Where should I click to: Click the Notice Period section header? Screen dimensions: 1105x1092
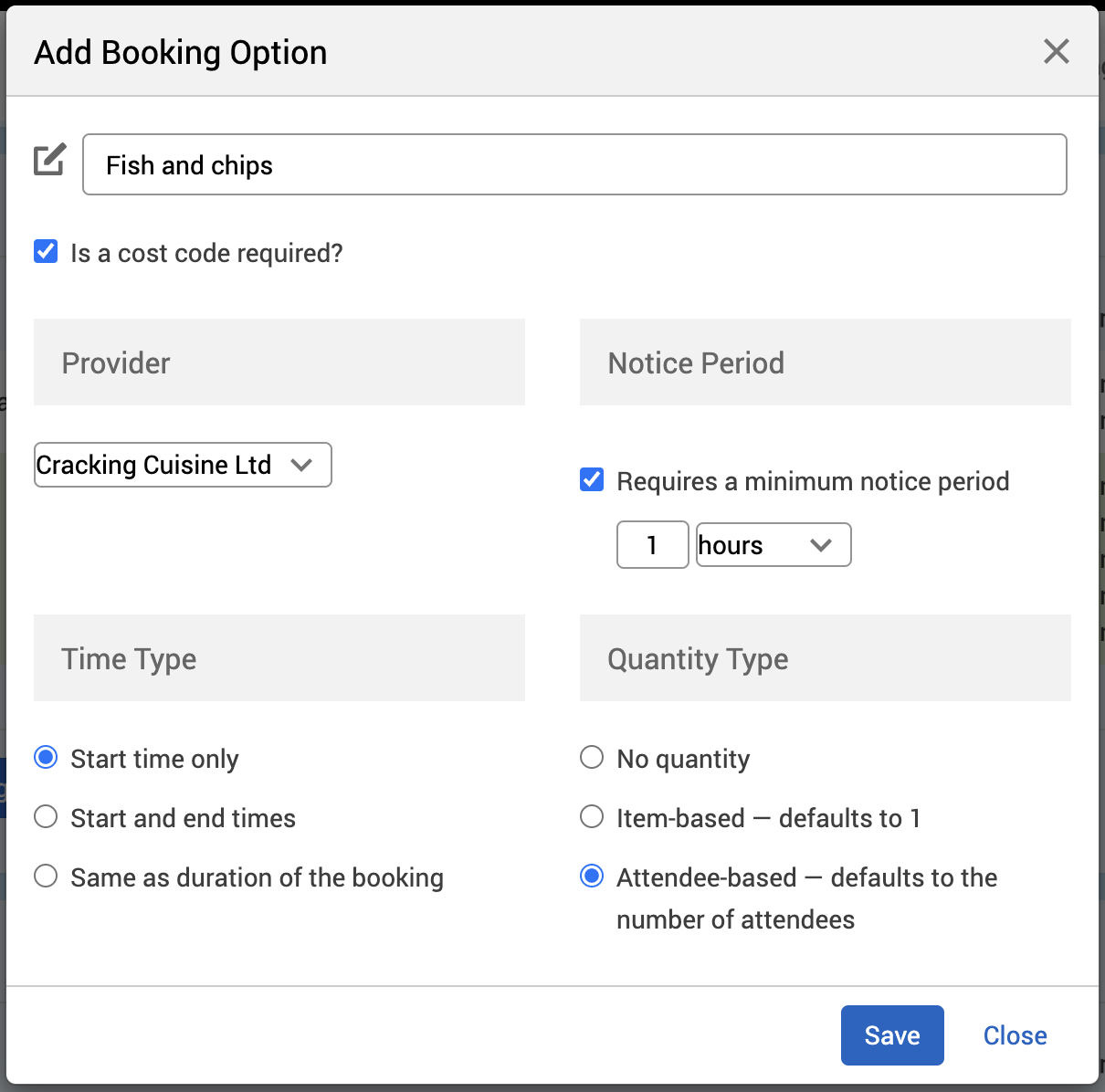pos(825,362)
